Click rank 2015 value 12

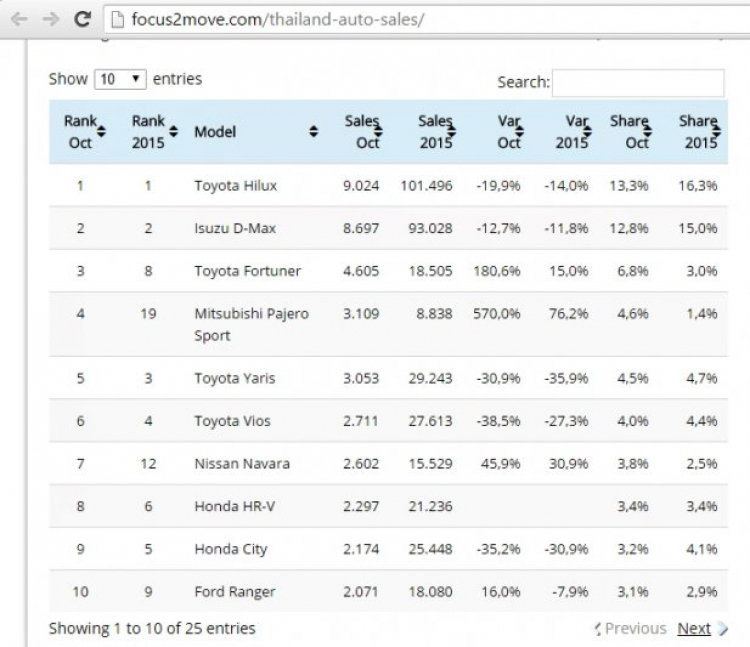point(148,463)
